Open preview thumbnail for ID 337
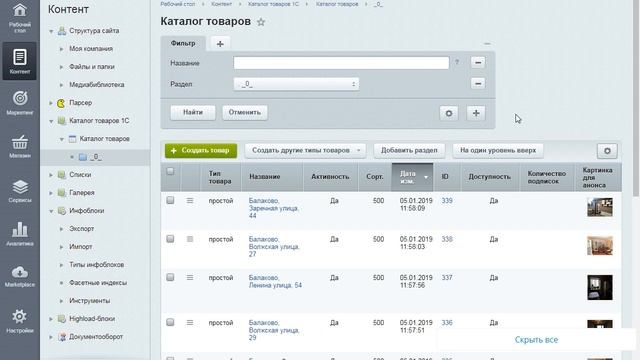The image size is (640, 360). (x=600, y=287)
